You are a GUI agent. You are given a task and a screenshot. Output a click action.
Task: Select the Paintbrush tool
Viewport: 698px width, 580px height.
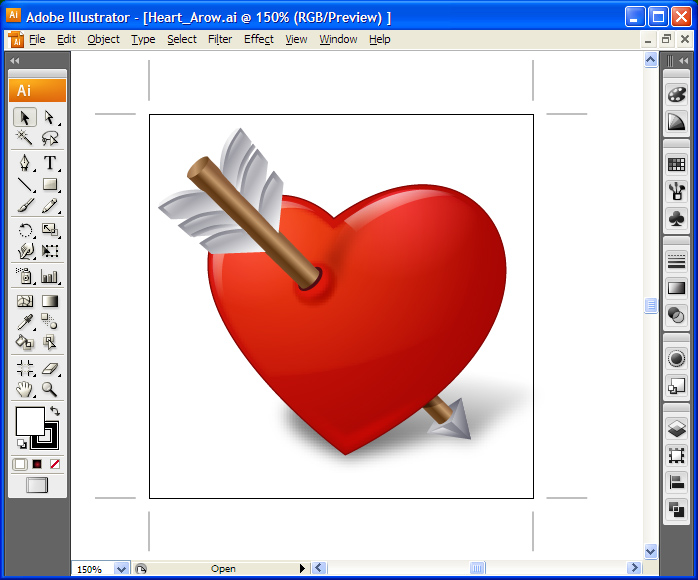tap(24, 205)
